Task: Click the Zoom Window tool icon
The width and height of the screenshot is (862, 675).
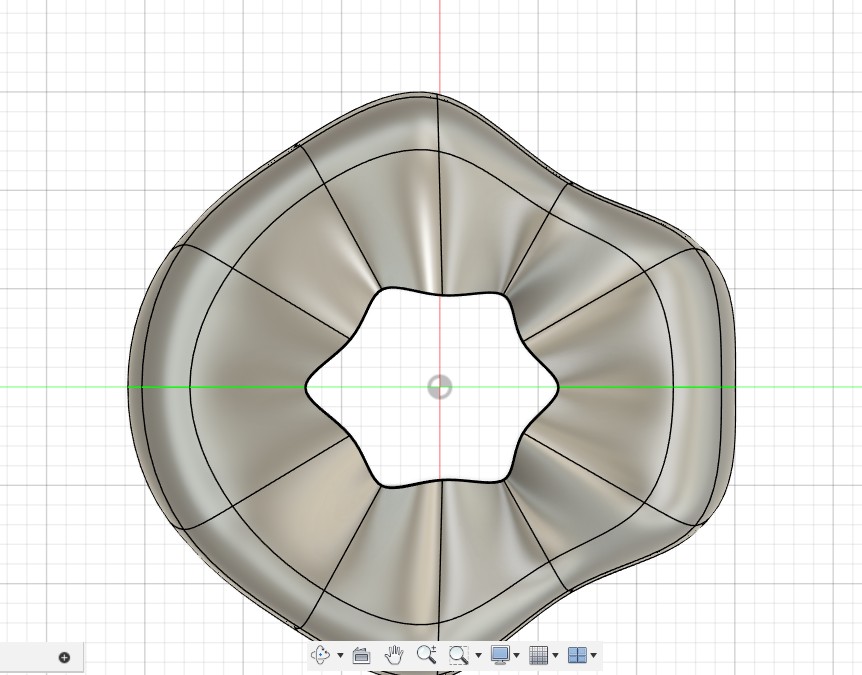Action: 458,655
